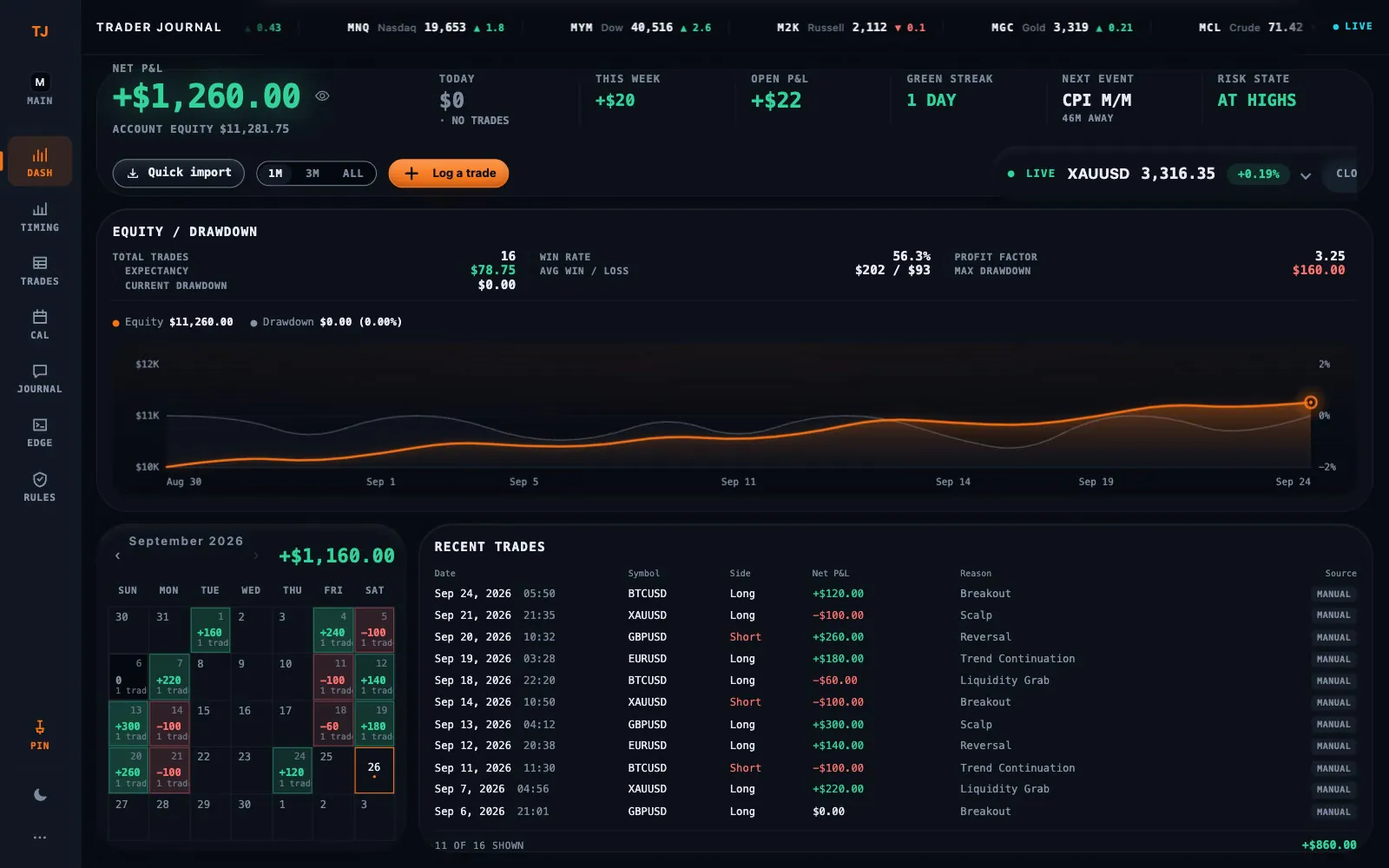Open September 20 +260 calendar day
Image resolution: width=1389 pixels, height=868 pixels.
(128, 771)
